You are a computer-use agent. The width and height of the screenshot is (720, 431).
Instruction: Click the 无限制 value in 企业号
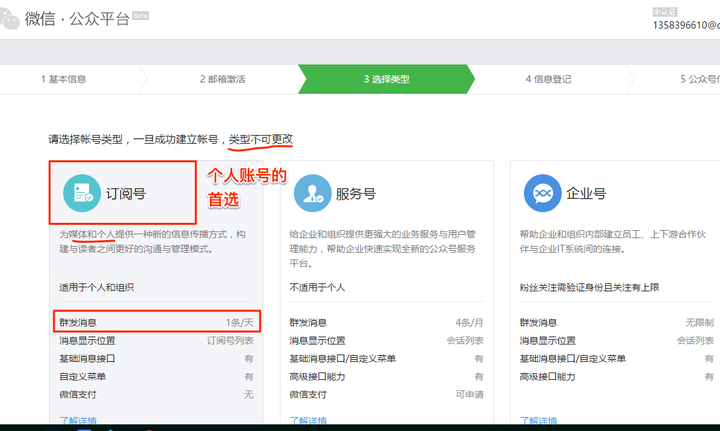[700, 322]
